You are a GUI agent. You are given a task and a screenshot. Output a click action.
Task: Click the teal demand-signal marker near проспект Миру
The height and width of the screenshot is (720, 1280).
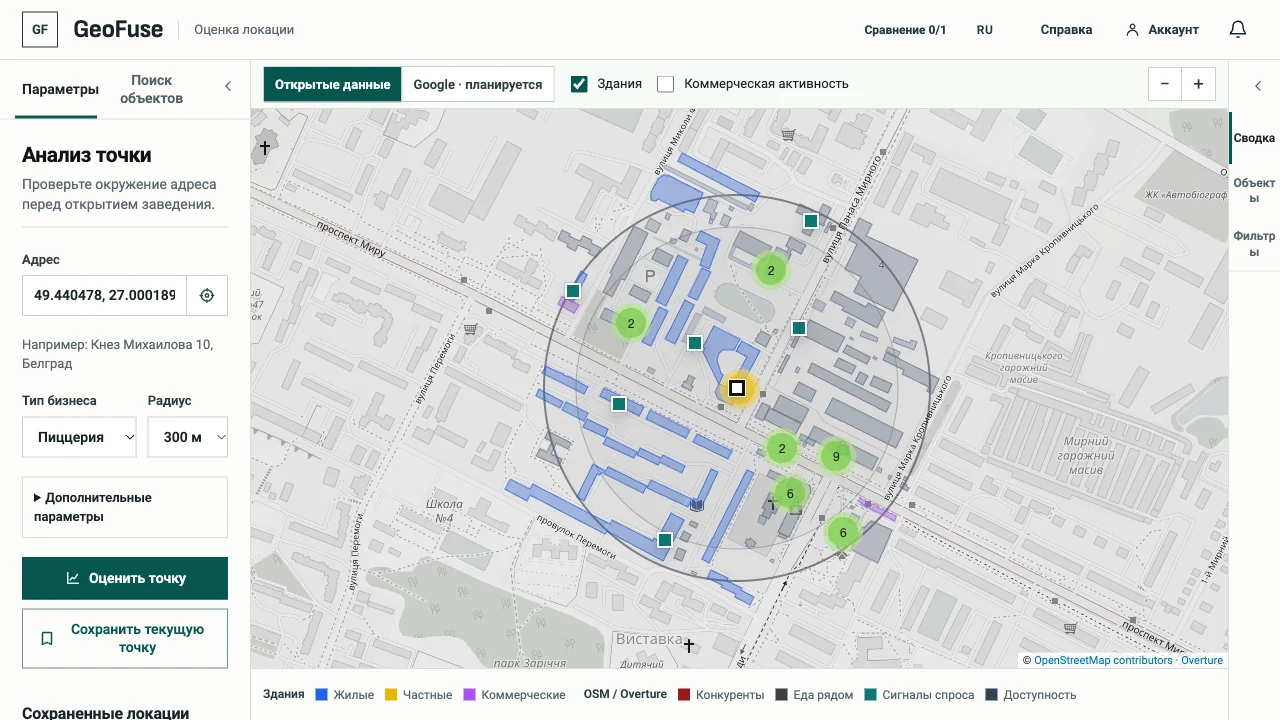coord(573,291)
